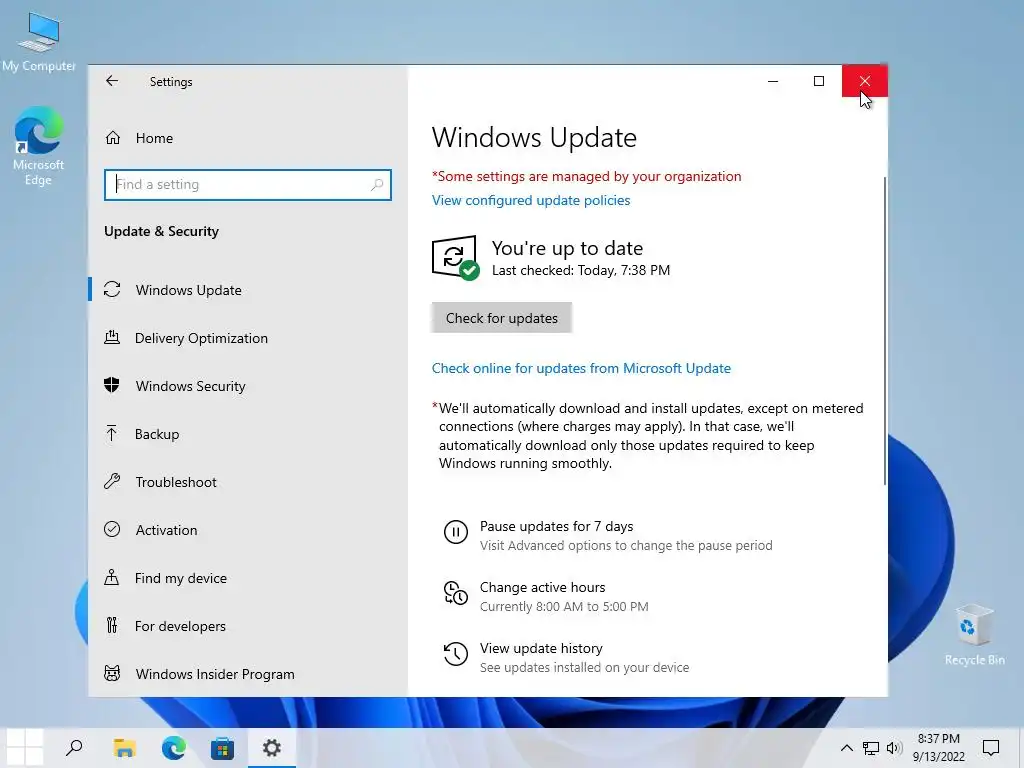This screenshot has height=768, width=1024.
Task: Open View update history
Action: pyautogui.click(x=541, y=648)
